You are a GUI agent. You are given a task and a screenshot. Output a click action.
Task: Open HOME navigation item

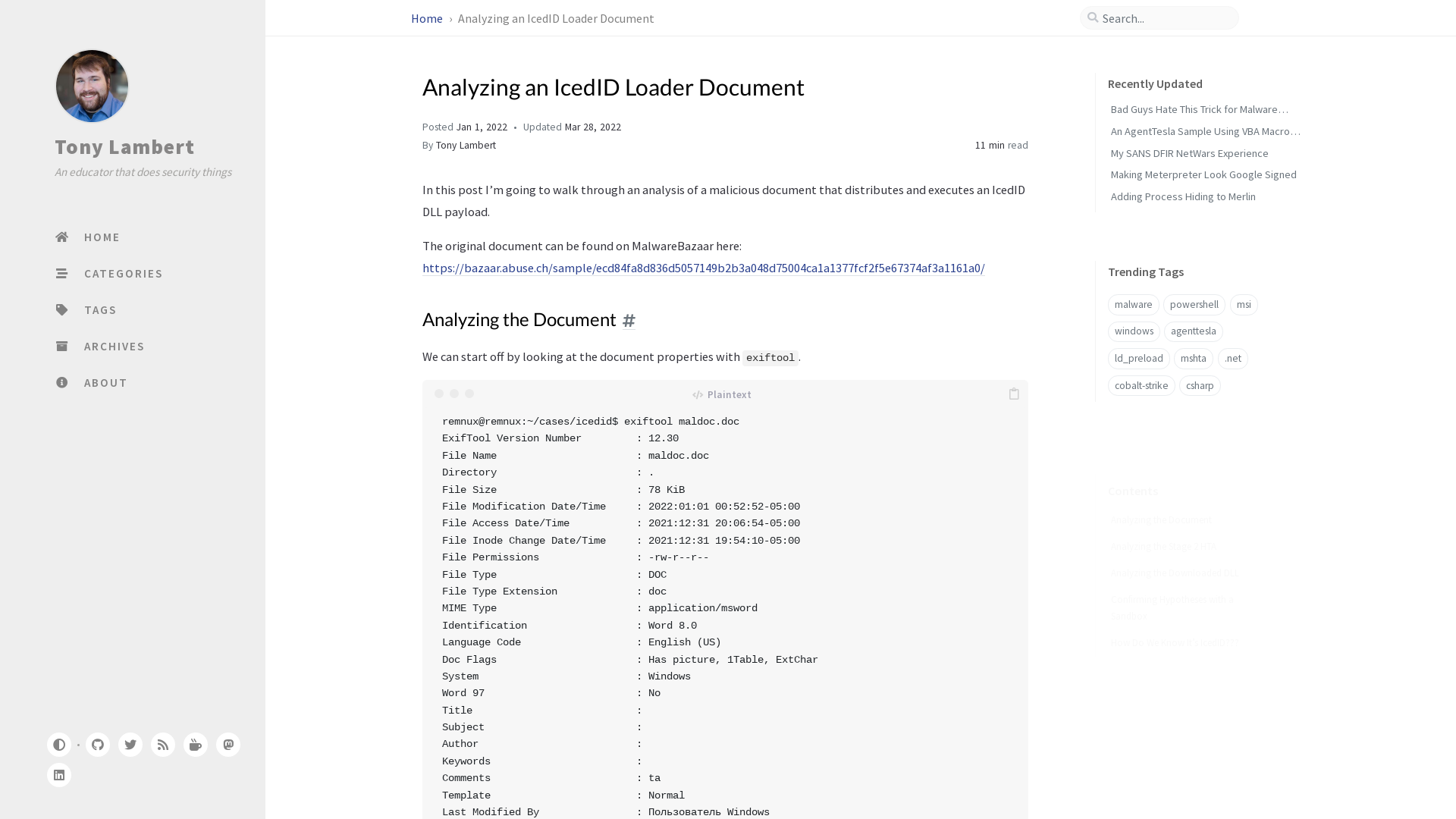102,237
